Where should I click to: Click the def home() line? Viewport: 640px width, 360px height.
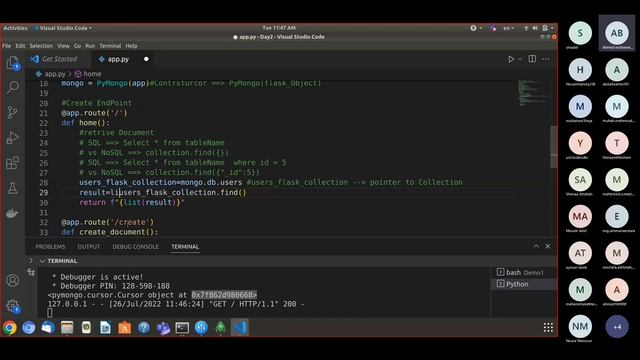pyautogui.click(x=85, y=123)
